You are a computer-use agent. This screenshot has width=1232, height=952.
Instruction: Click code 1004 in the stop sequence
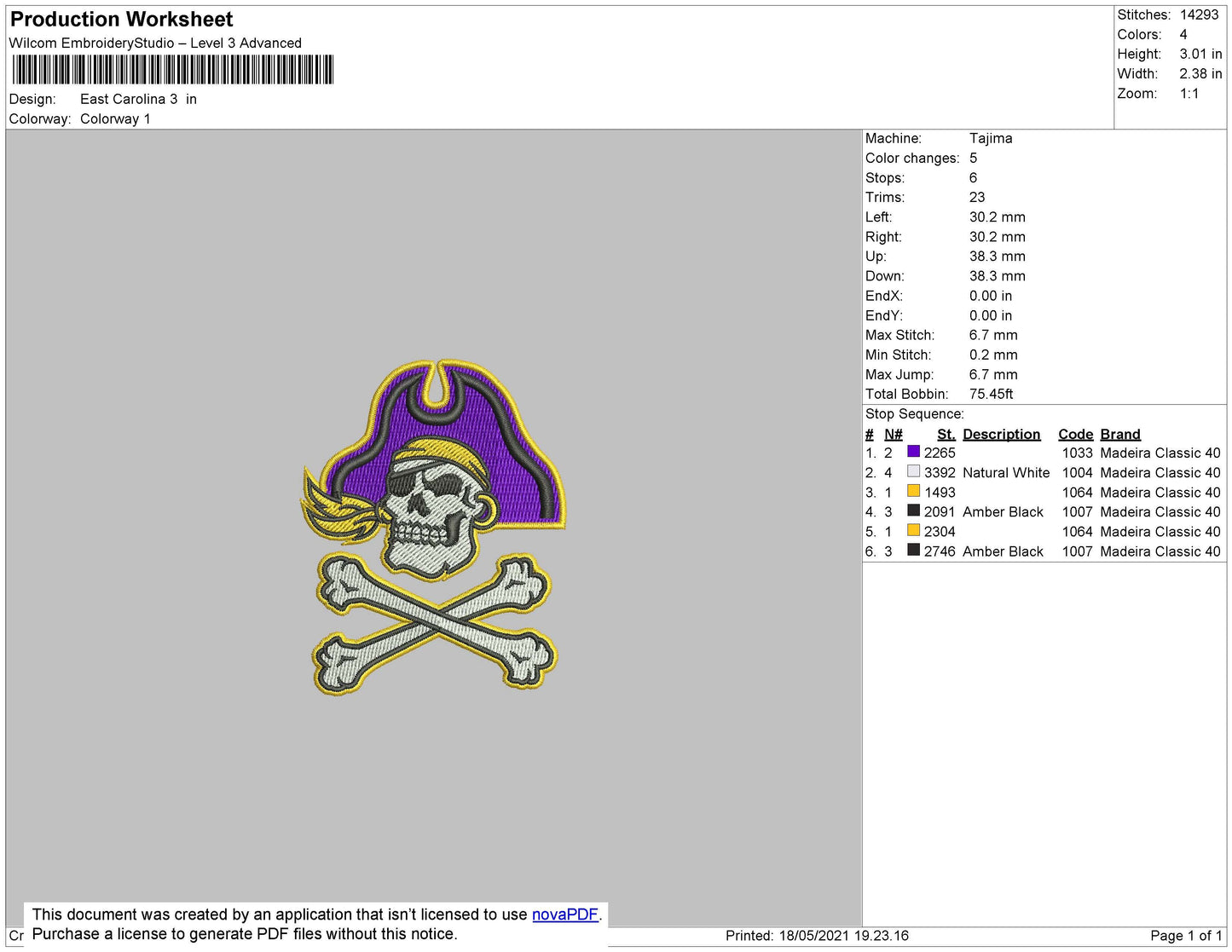tap(1078, 472)
